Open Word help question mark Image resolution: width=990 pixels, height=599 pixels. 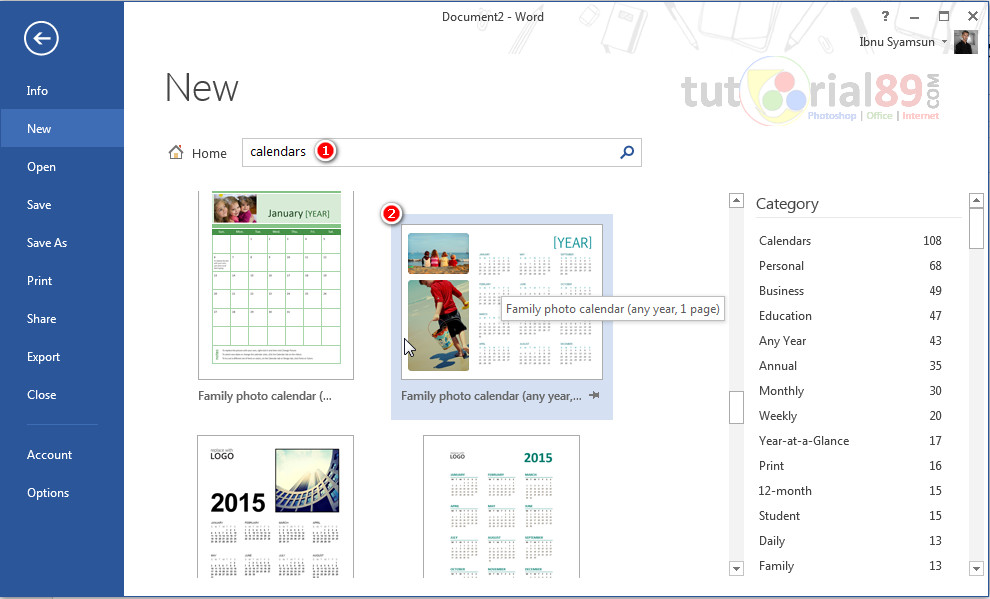coord(886,16)
